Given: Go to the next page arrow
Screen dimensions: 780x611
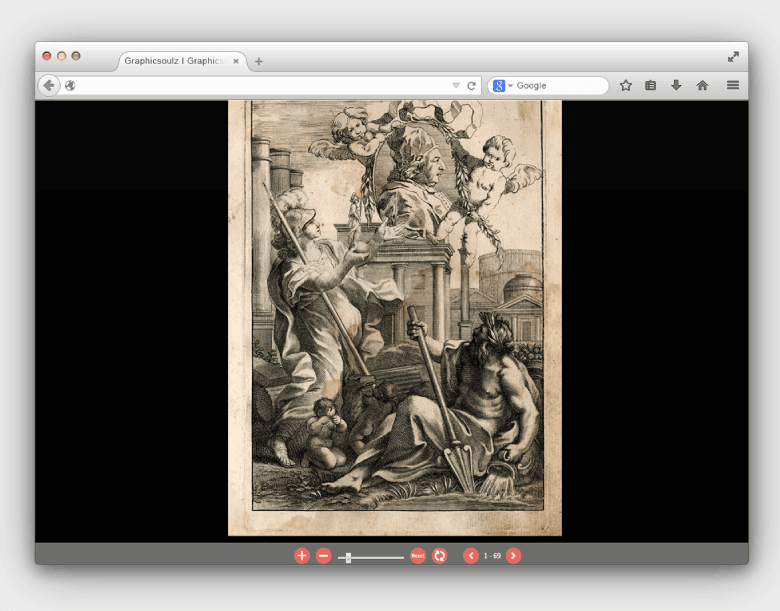Looking at the screenshot, I should pyautogui.click(x=514, y=556).
